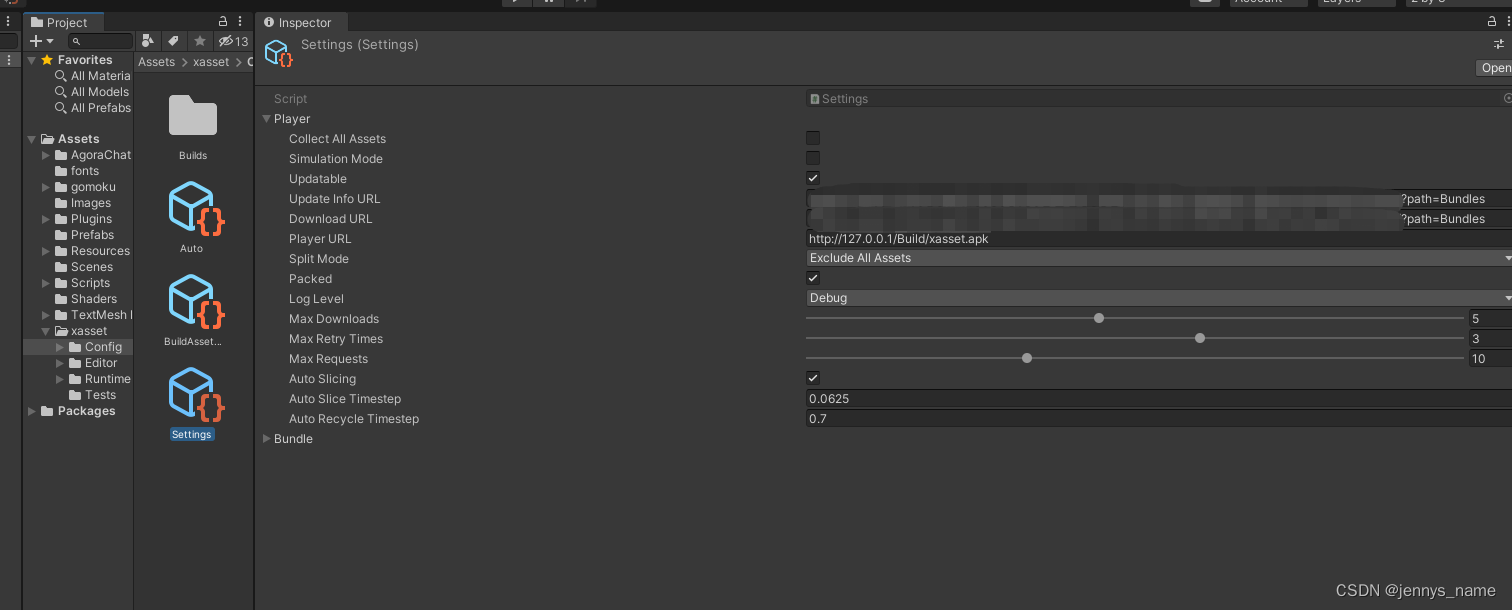This screenshot has height=610, width=1512.
Task: Open the search by type filter icon
Action: click(148, 41)
